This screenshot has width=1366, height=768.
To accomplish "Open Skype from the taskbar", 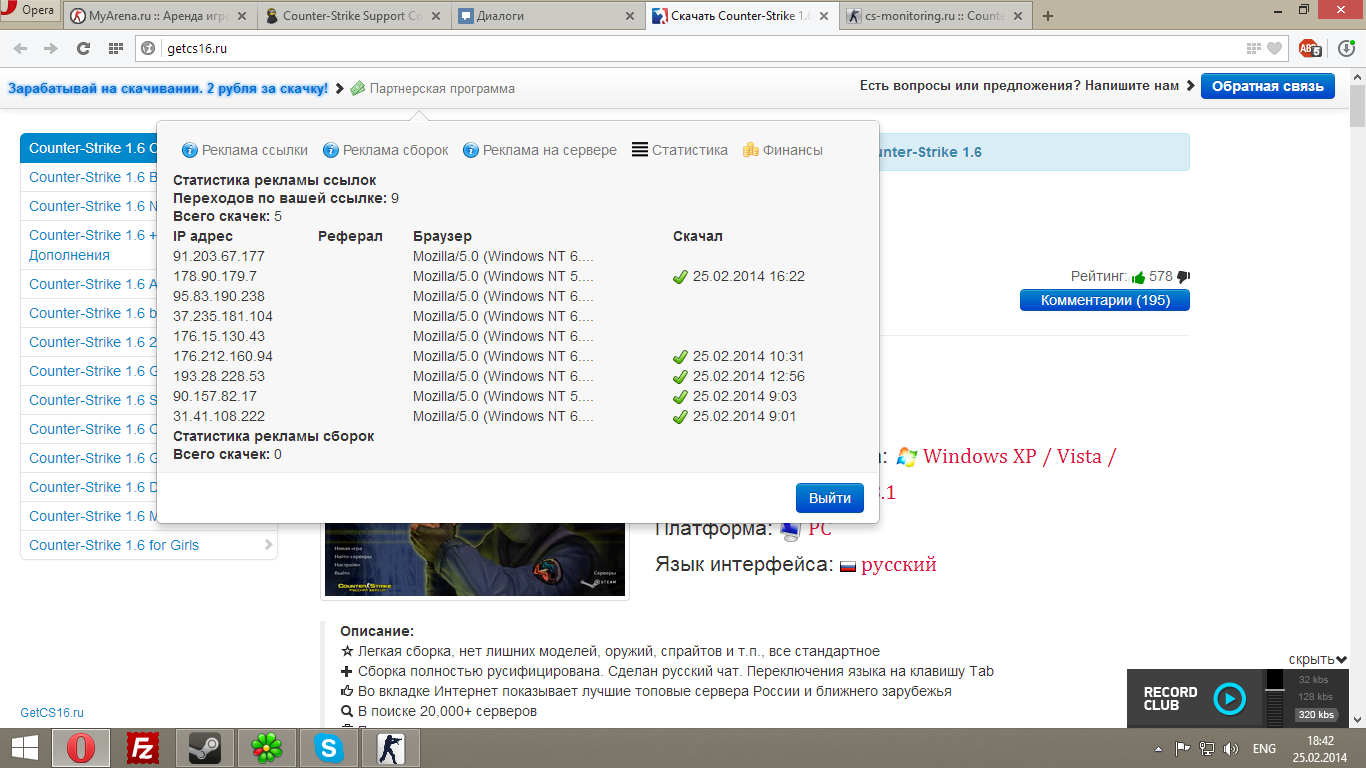I will point(327,748).
